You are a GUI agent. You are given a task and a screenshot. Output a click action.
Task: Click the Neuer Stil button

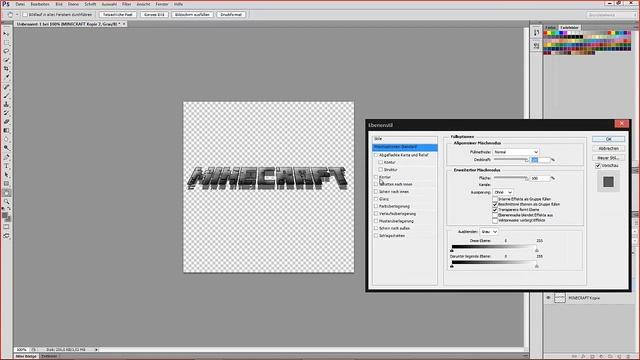(608, 158)
